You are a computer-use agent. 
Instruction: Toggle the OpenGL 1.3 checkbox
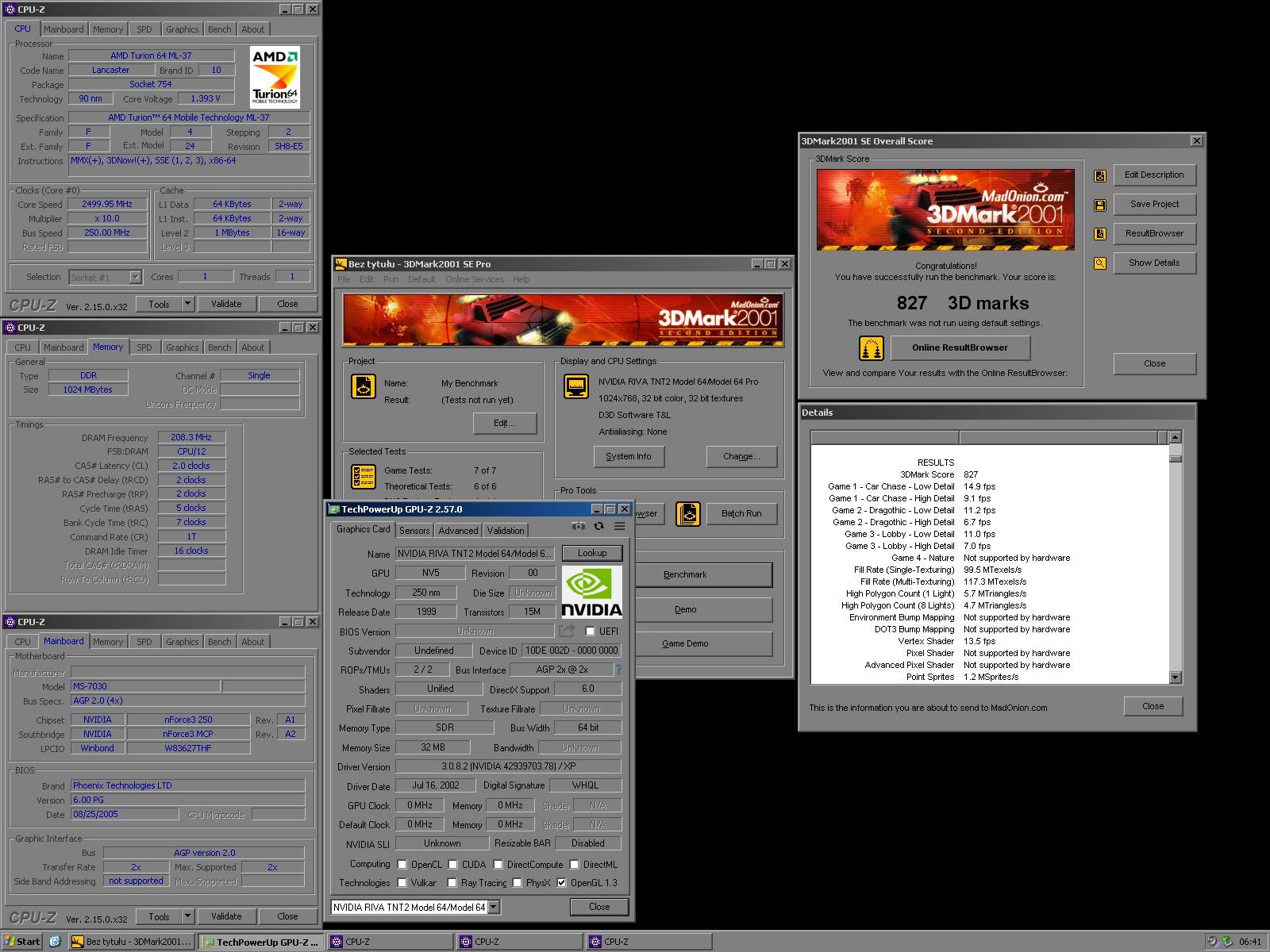coord(561,883)
